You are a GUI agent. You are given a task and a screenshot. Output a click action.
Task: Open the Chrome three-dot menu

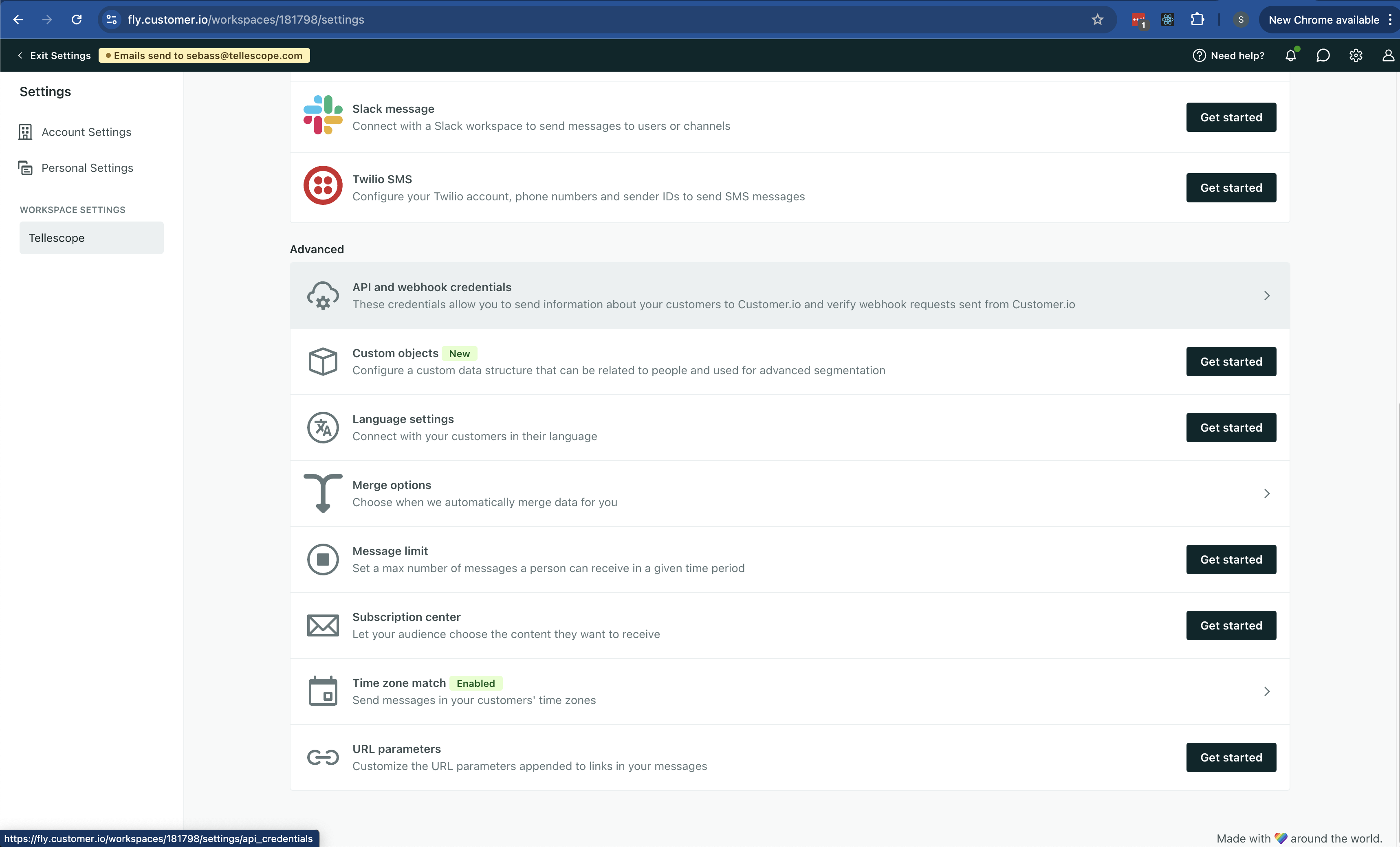click(1390, 20)
